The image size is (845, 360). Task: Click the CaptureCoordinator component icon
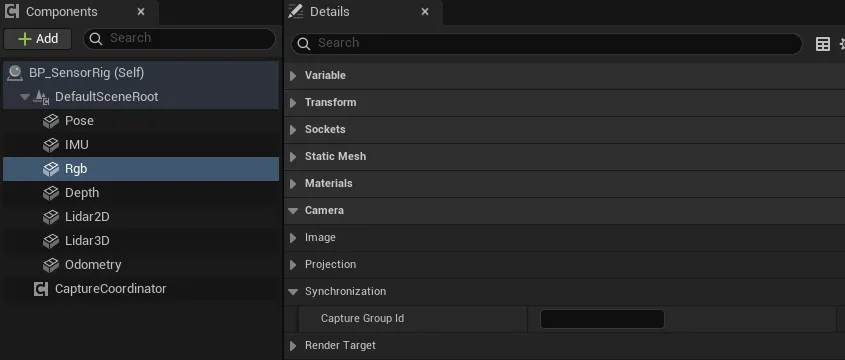point(41,289)
